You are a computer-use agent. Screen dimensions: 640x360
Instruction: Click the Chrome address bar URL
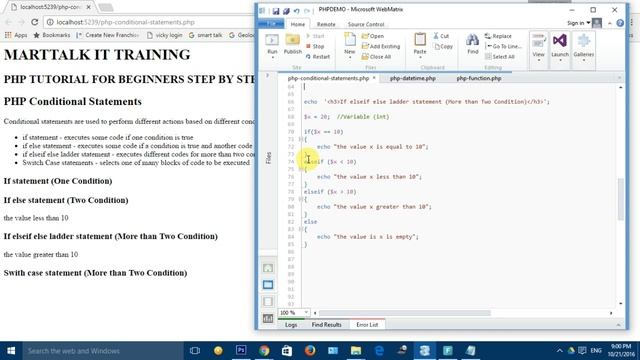[x=125, y=22]
